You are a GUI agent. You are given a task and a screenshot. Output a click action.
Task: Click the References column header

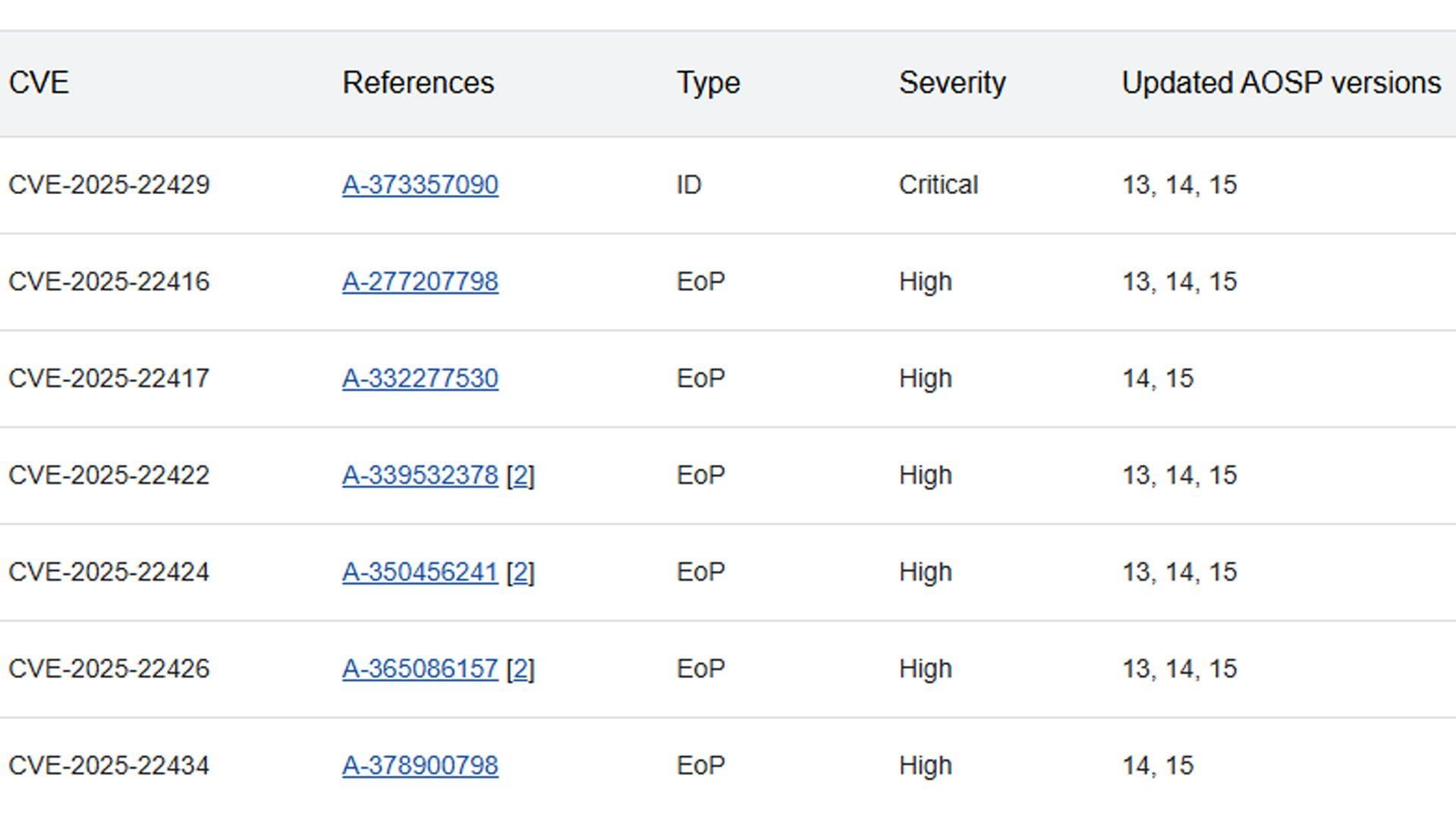419,82
